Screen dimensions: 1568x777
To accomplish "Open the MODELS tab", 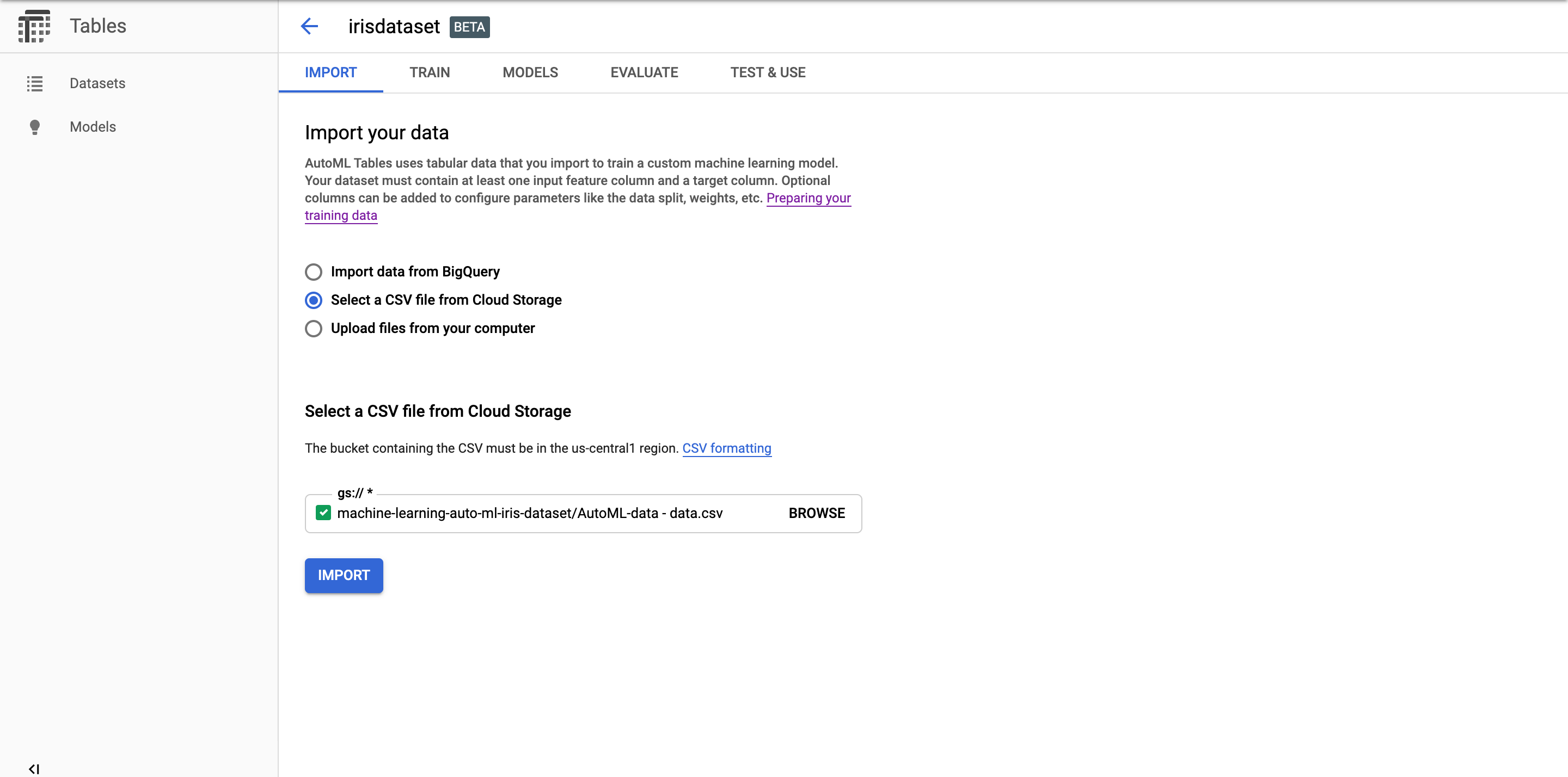I will tap(530, 72).
